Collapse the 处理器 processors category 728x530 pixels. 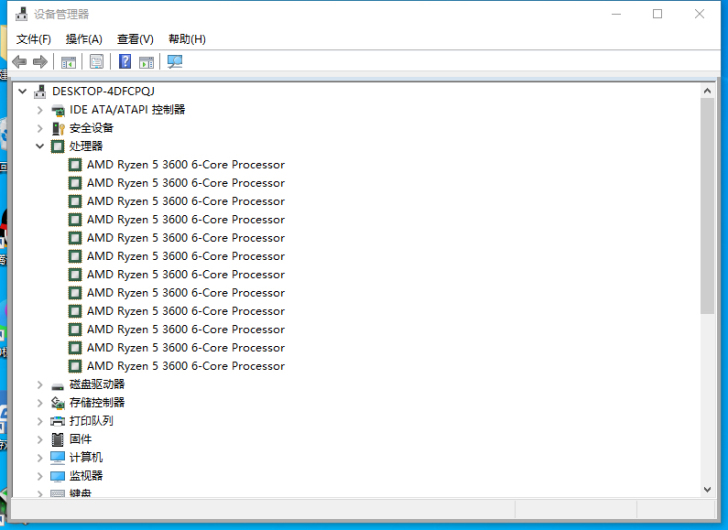click(40, 146)
